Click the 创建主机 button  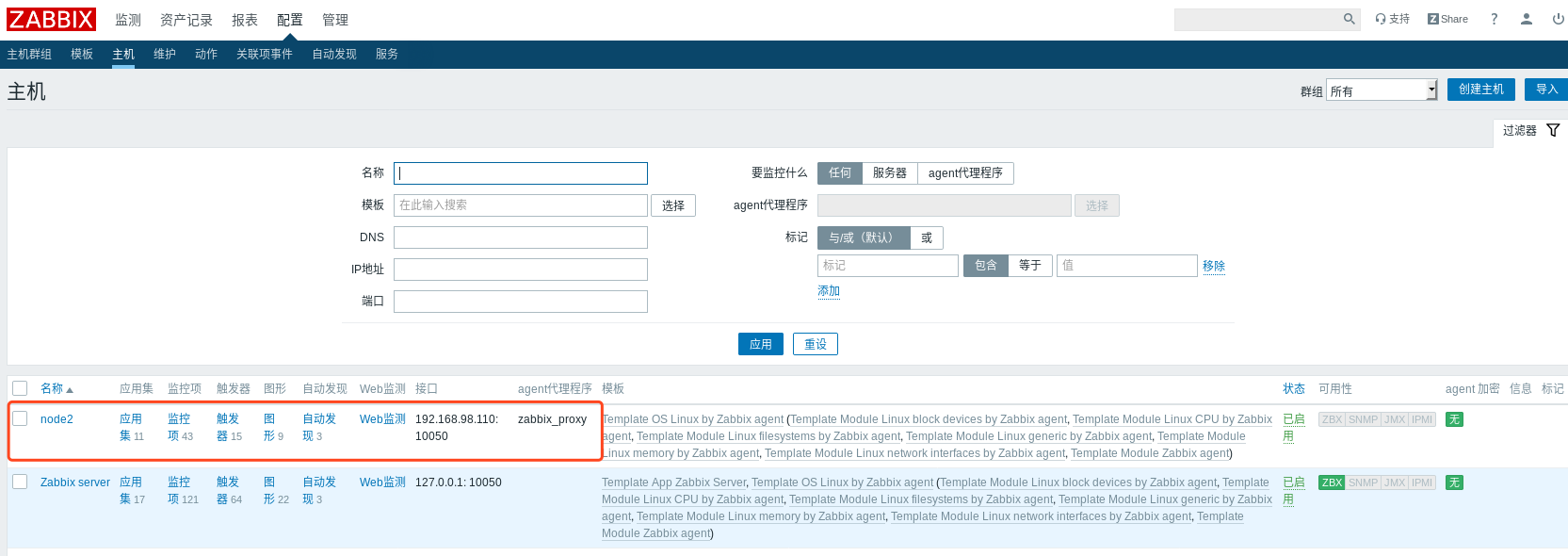1480,90
